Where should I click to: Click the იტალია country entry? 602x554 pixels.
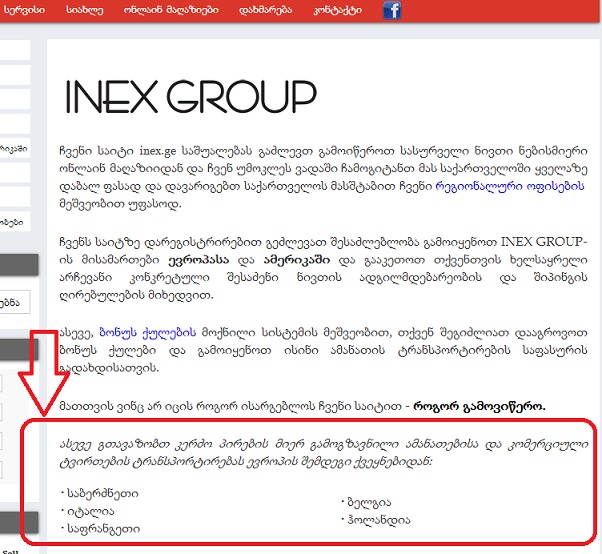click(x=91, y=511)
